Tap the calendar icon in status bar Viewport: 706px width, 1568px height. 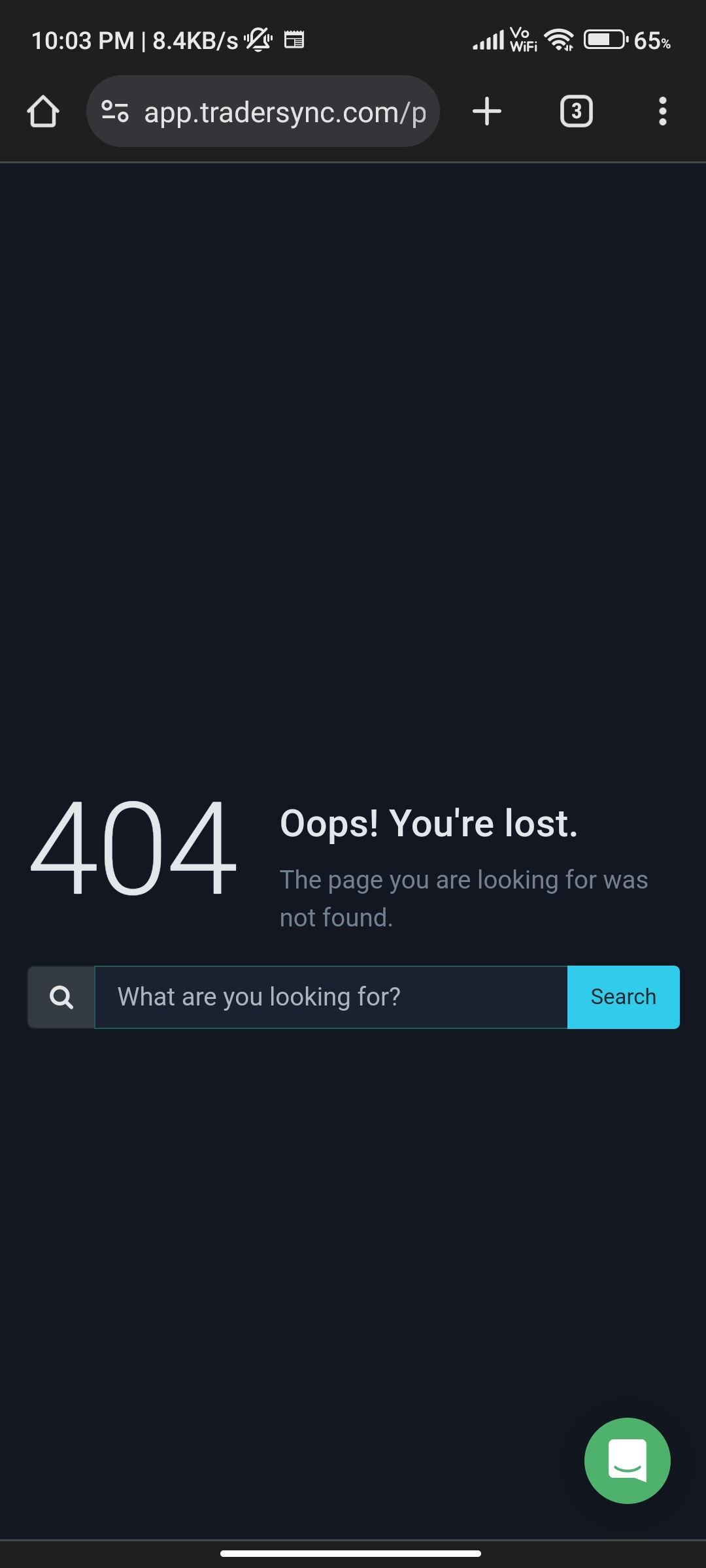(x=294, y=40)
